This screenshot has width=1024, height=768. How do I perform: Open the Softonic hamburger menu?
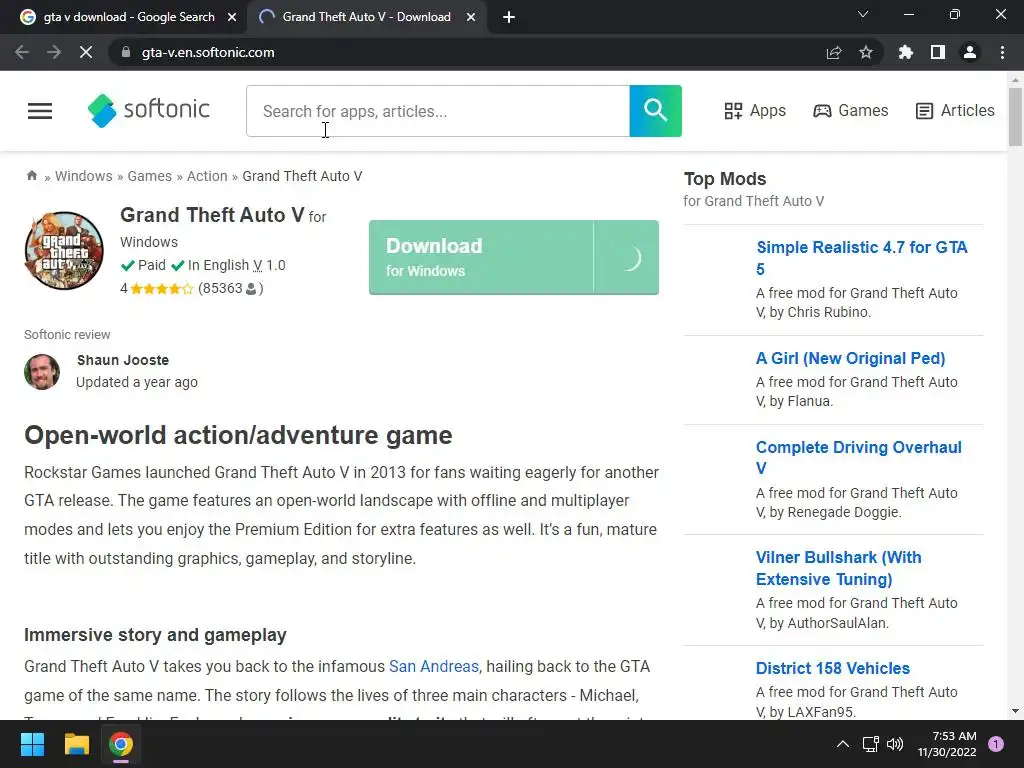tap(40, 111)
